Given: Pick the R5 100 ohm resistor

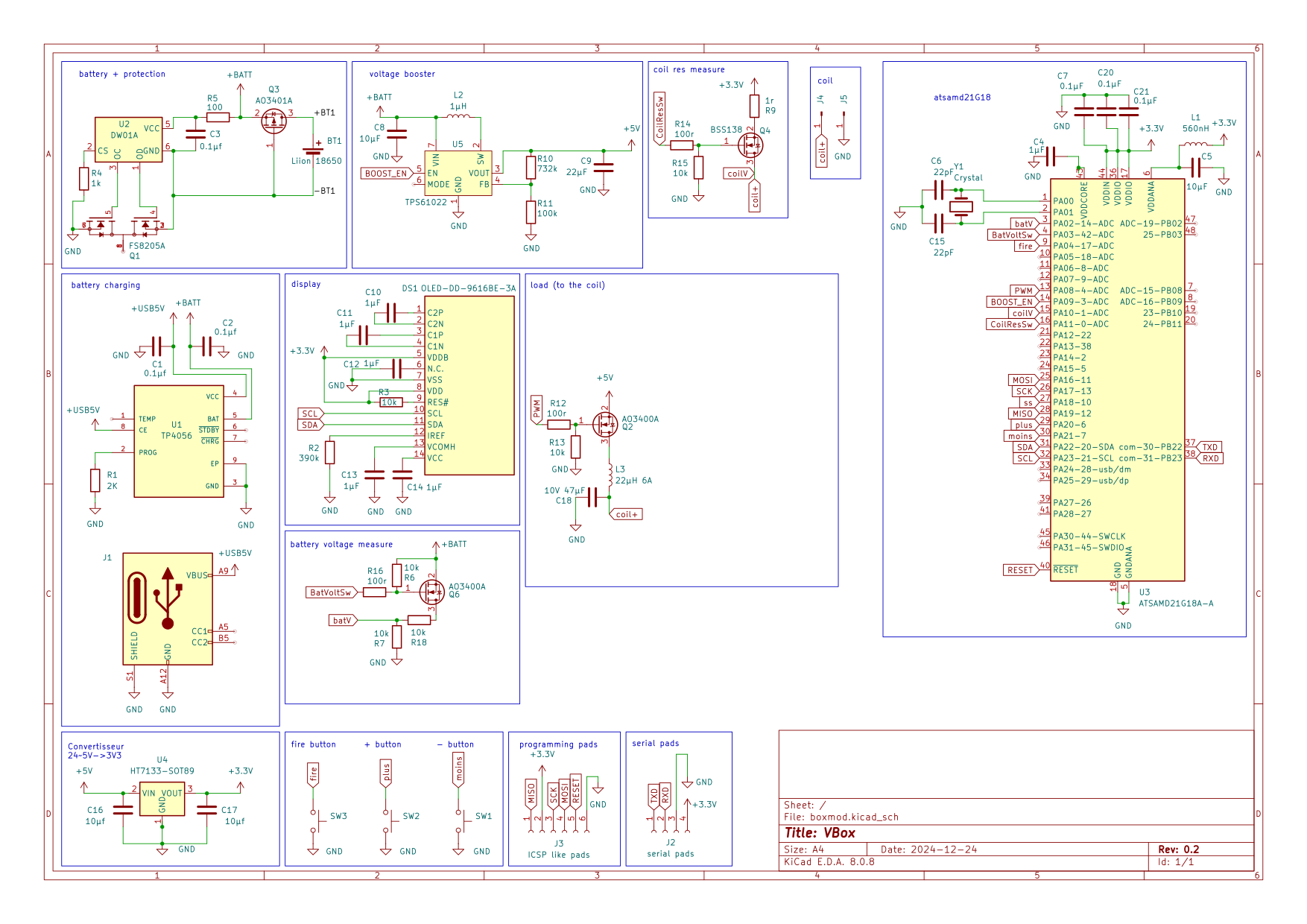Looking at the screenshot, I should (x=218, y=117).
